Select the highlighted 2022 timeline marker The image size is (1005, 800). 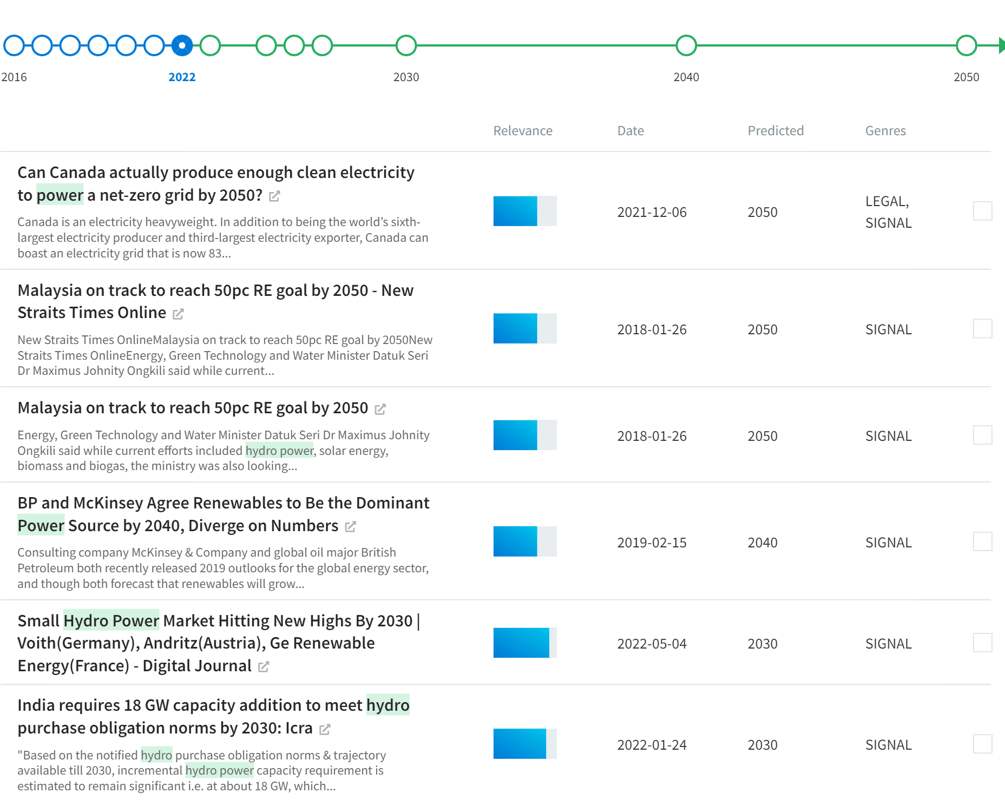coord(182,45)
